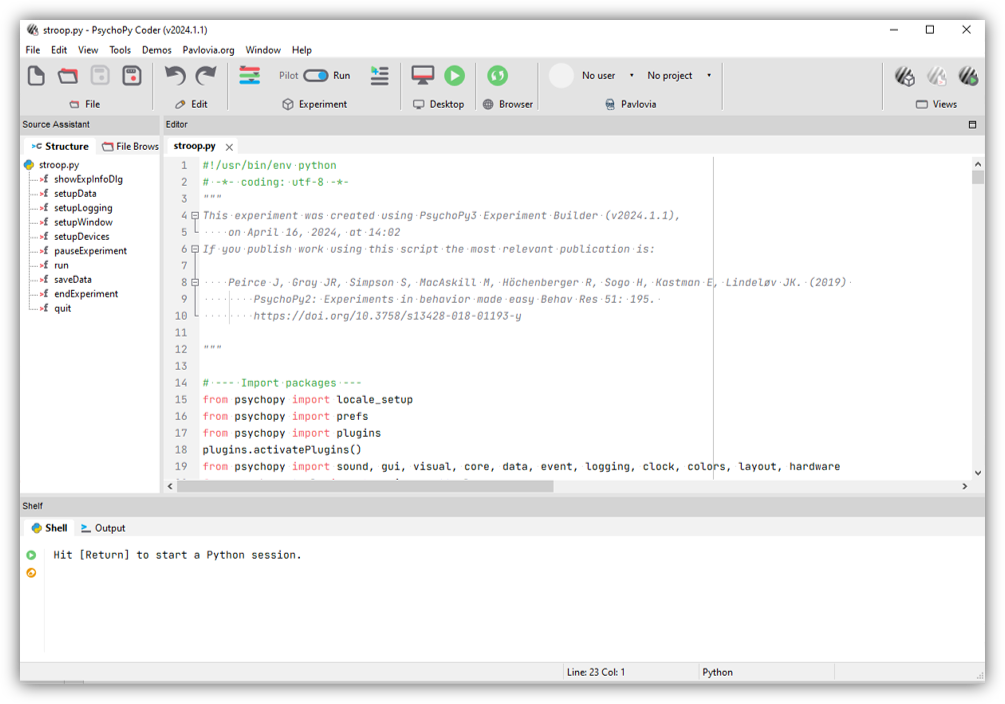Click the orange shell restart icon
Image resolution: width=1005 pixels, height=704 pixels.
coord(31,573)
